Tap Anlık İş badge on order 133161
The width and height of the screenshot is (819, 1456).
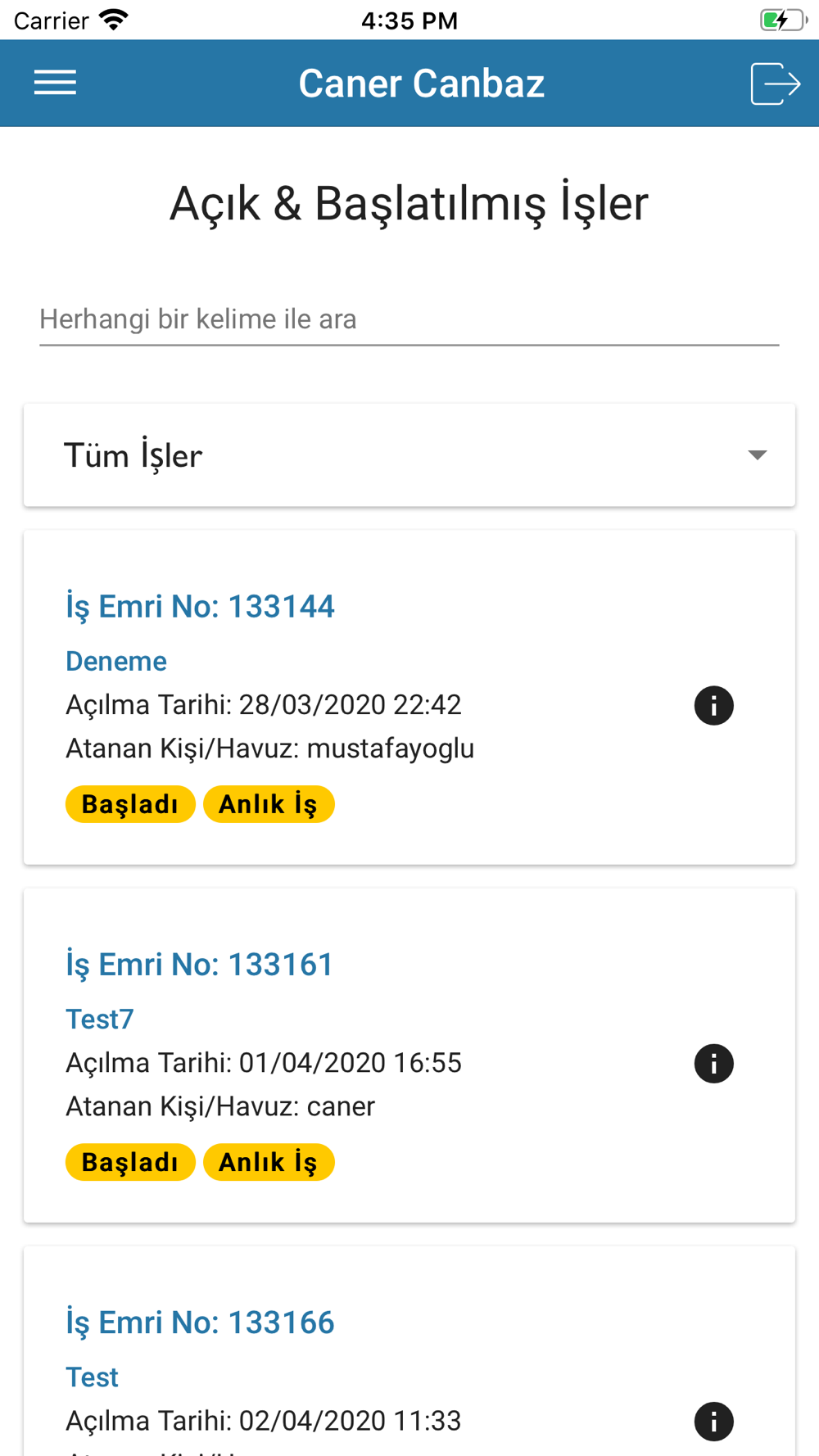coord(269,1162)
